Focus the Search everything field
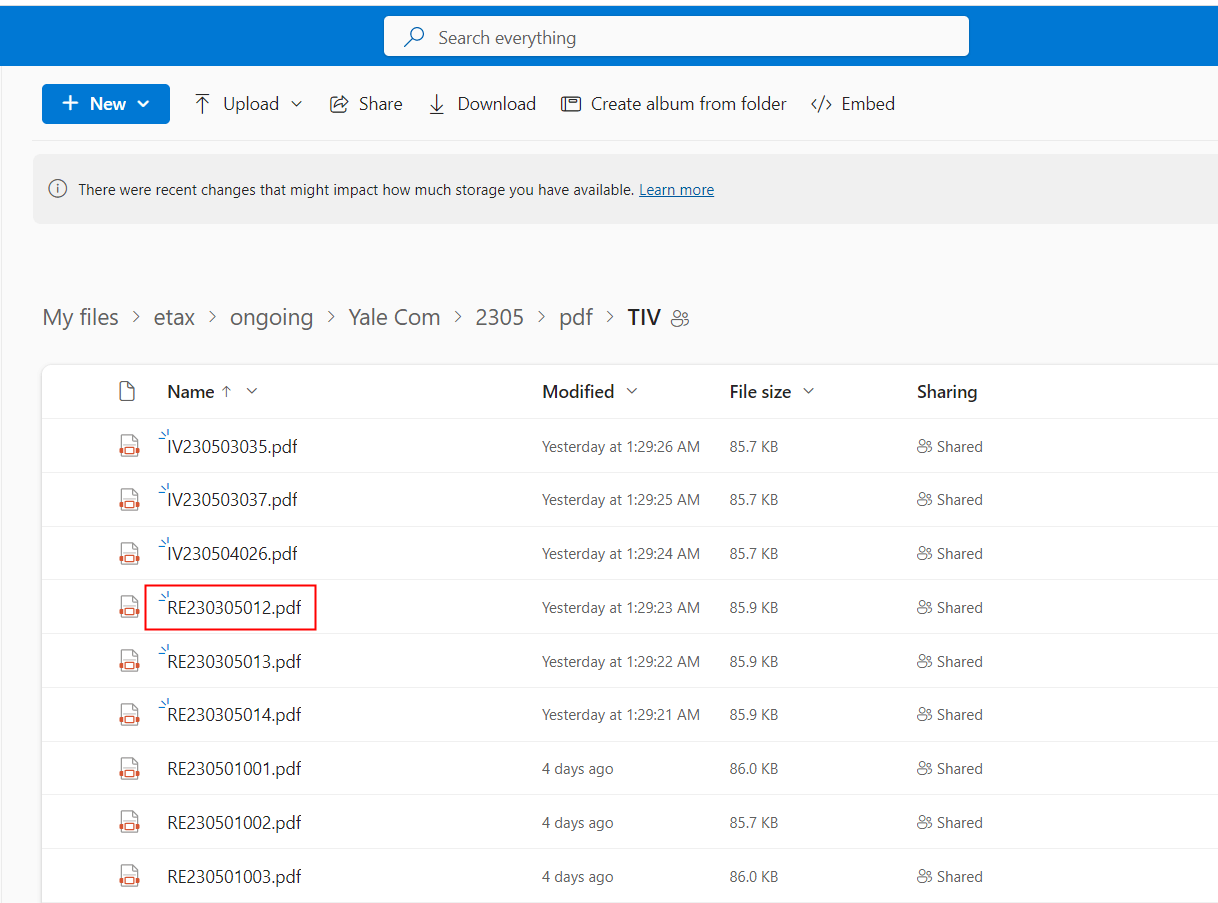This screenshot has width=1218, height=903. 676,36
